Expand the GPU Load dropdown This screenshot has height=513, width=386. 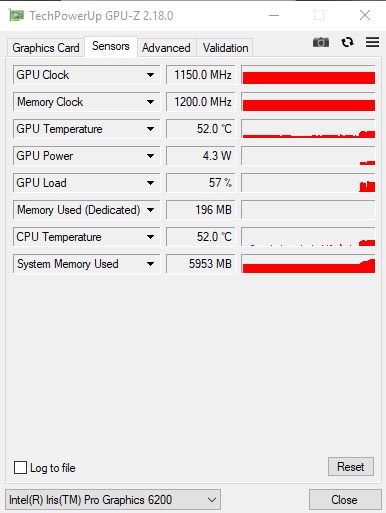click(150, 183)
